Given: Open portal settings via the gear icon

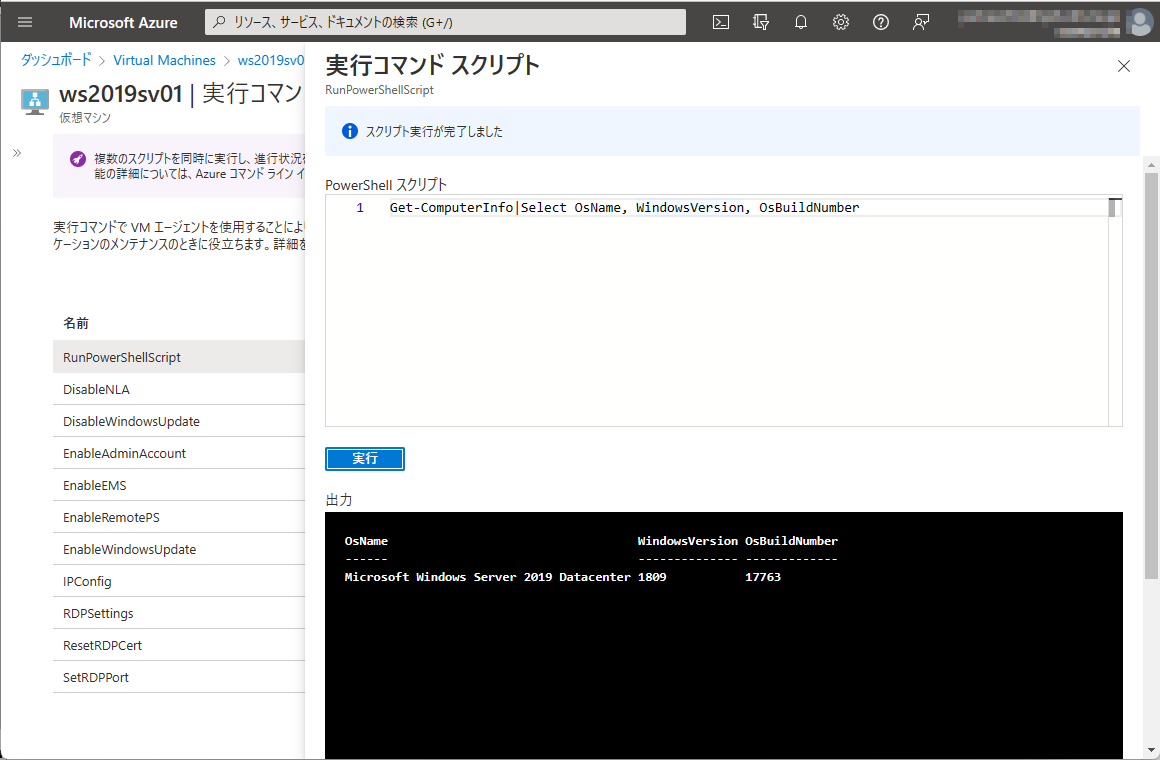Looking at the screenshot, I should 840,21.
